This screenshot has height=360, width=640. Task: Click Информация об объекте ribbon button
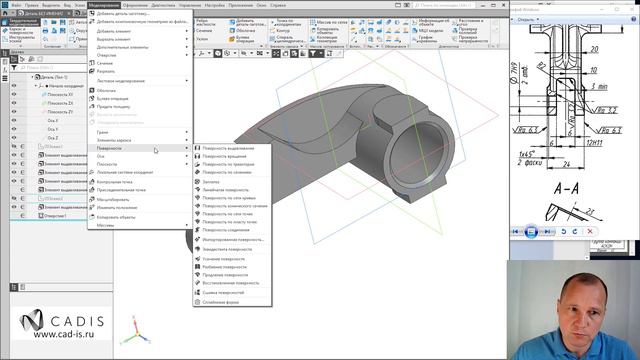pos(431,22)
